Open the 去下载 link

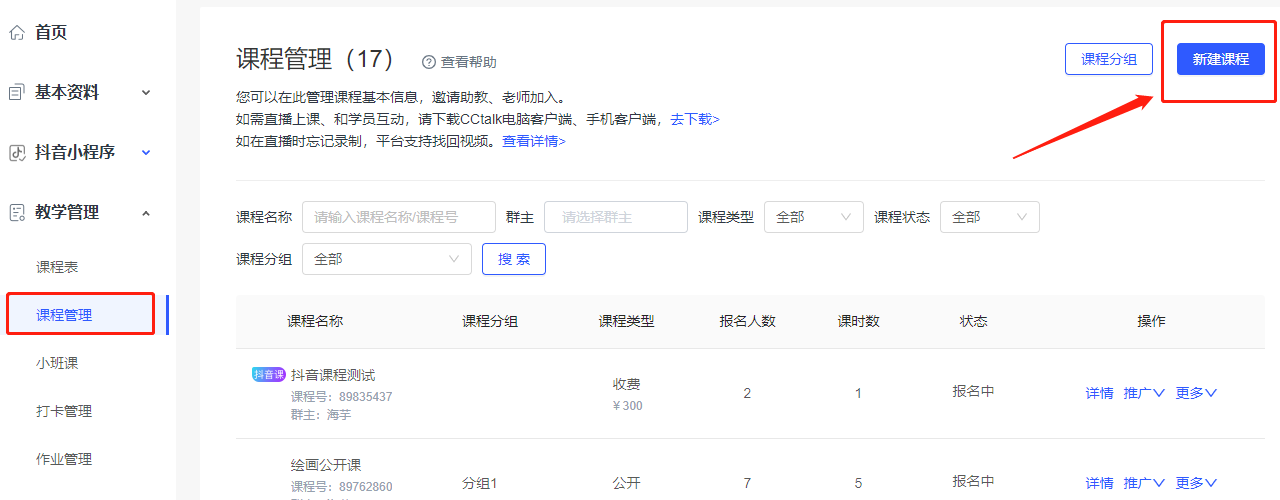(694, 119)
